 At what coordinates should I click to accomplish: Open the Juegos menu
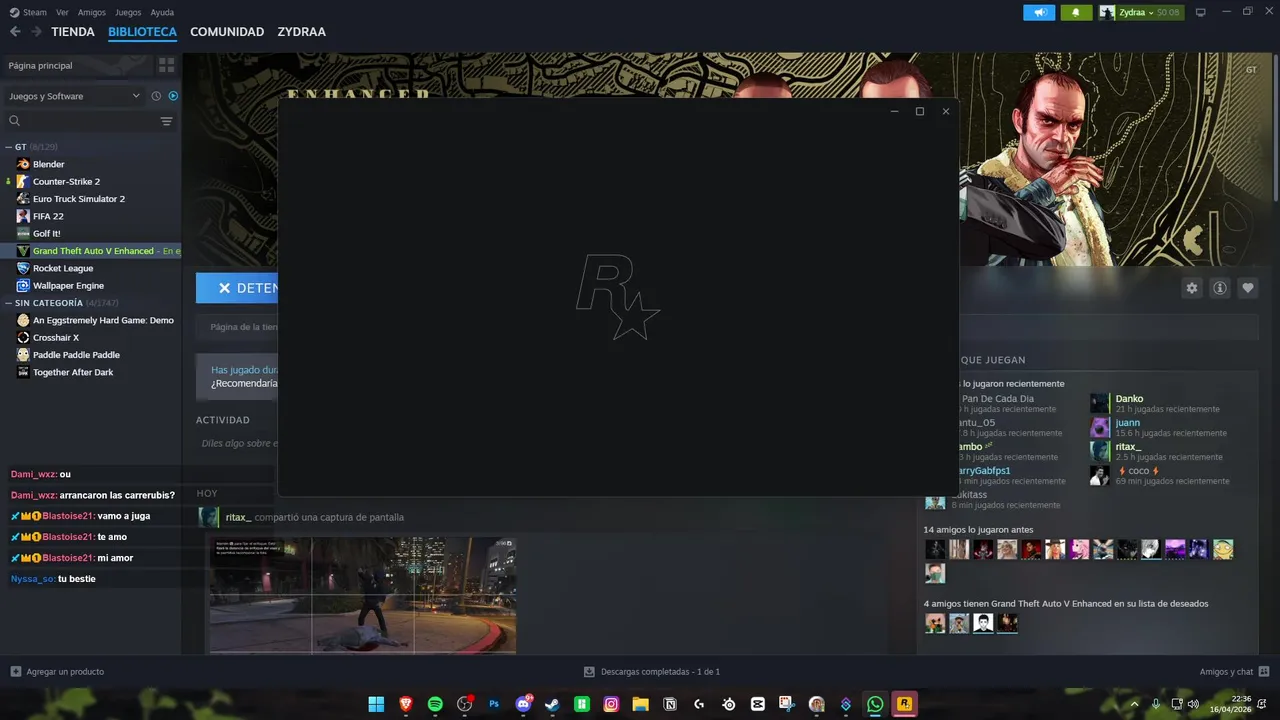[128, 12]
